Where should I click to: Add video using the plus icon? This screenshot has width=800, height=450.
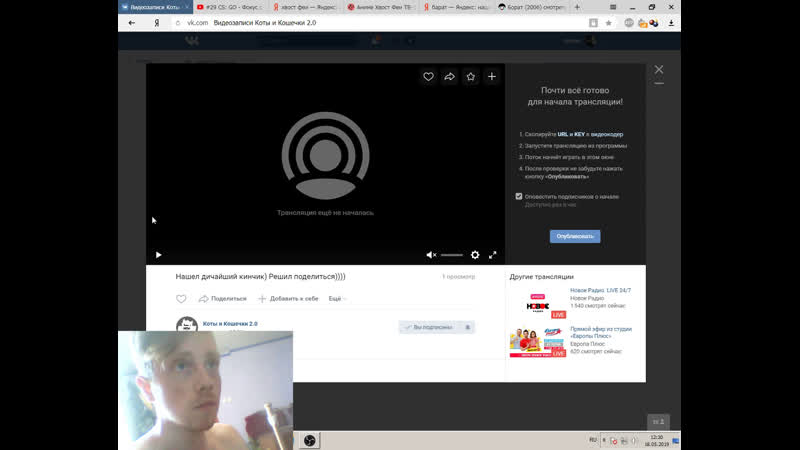click(x=492, y=77)
